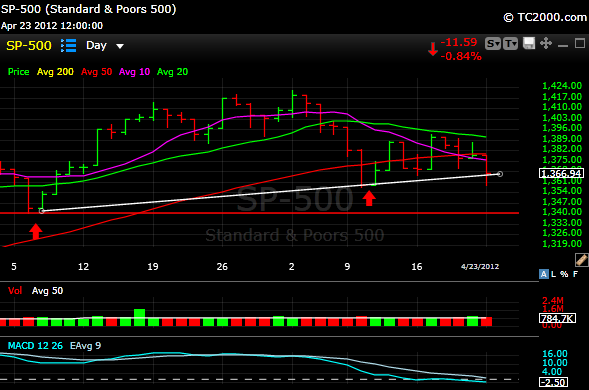Select the Price legend label
This screenshot has width=589, height=390.
click(x=18, y=72)
